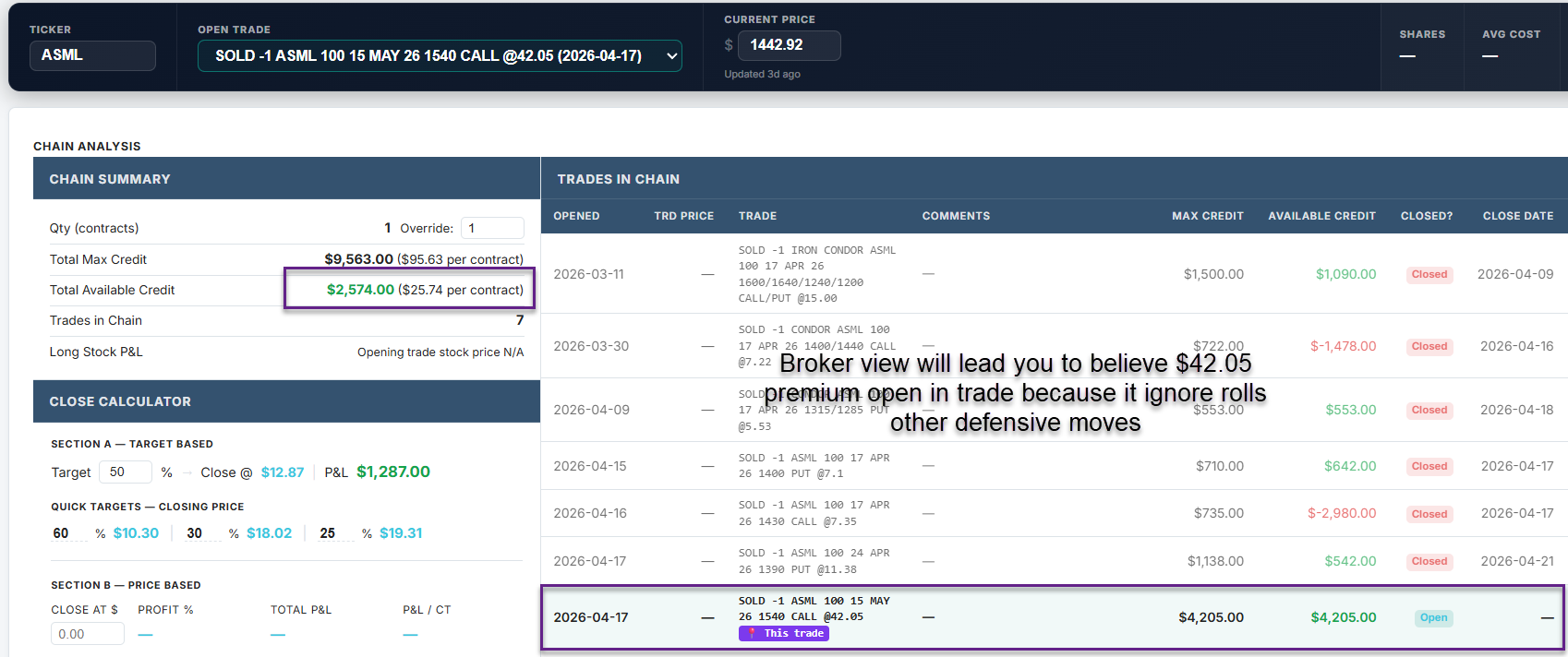Click the close date 2026-04-09
Viewport: 1568px width, 657px height.
pos(1515,274)
